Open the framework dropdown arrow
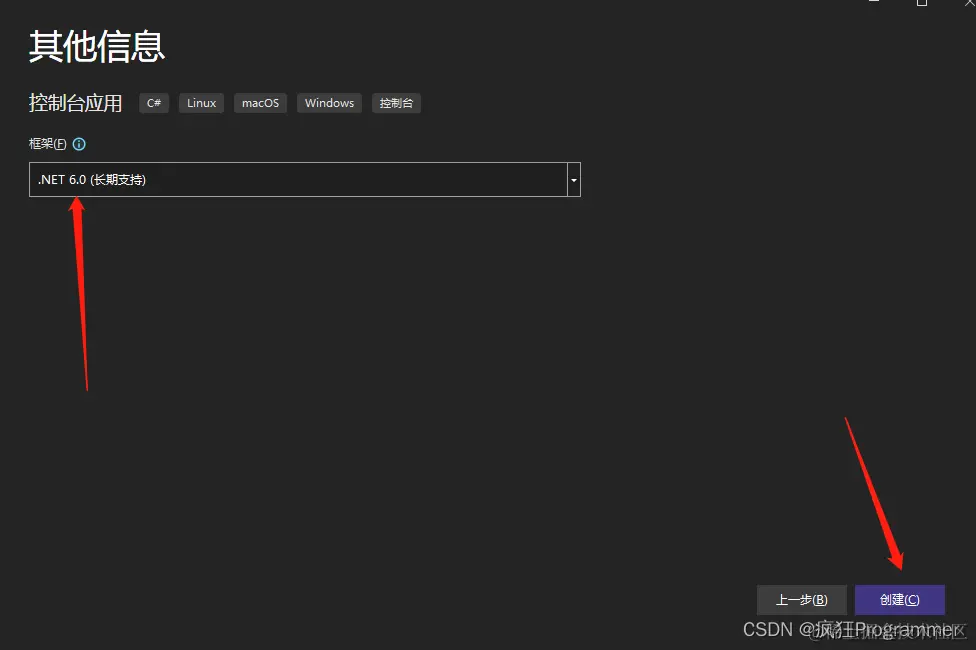This screenshot has height=650, width=976. (574, 179)
